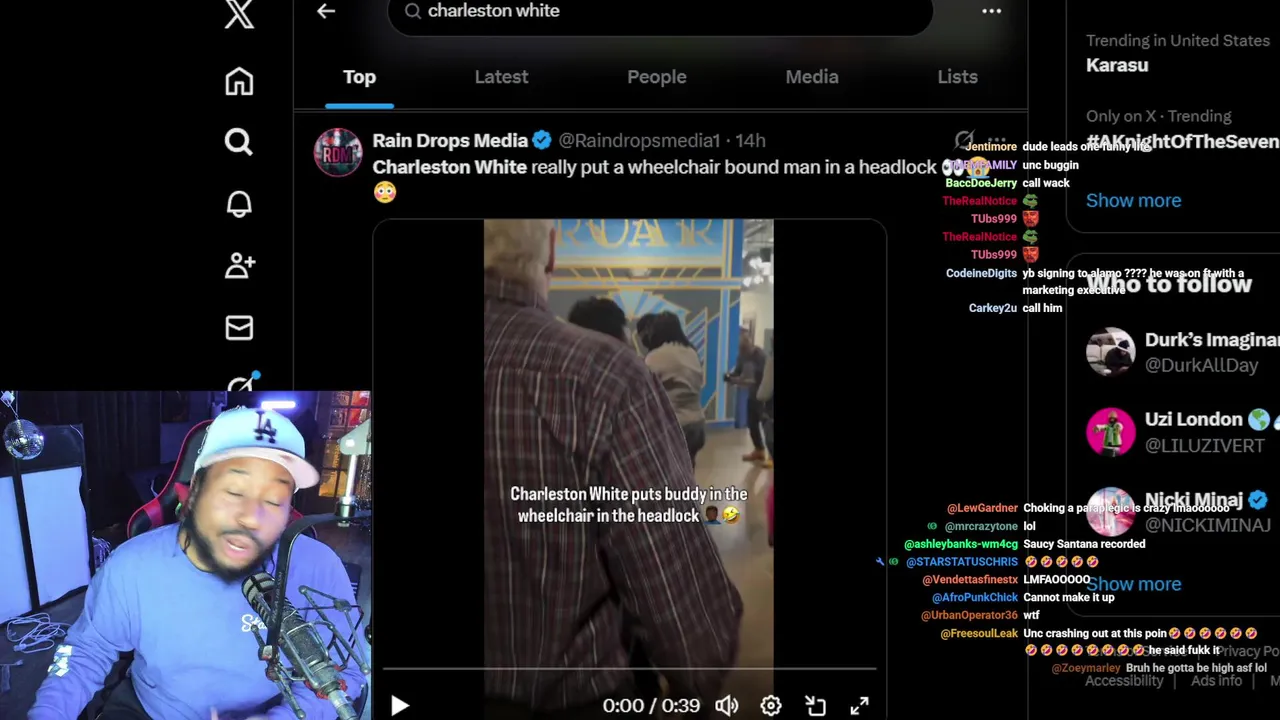The width and height of the screenshot is (1280, 720).
Task: Click inside the 'charleston white' search field
Action: pos(660,12)
